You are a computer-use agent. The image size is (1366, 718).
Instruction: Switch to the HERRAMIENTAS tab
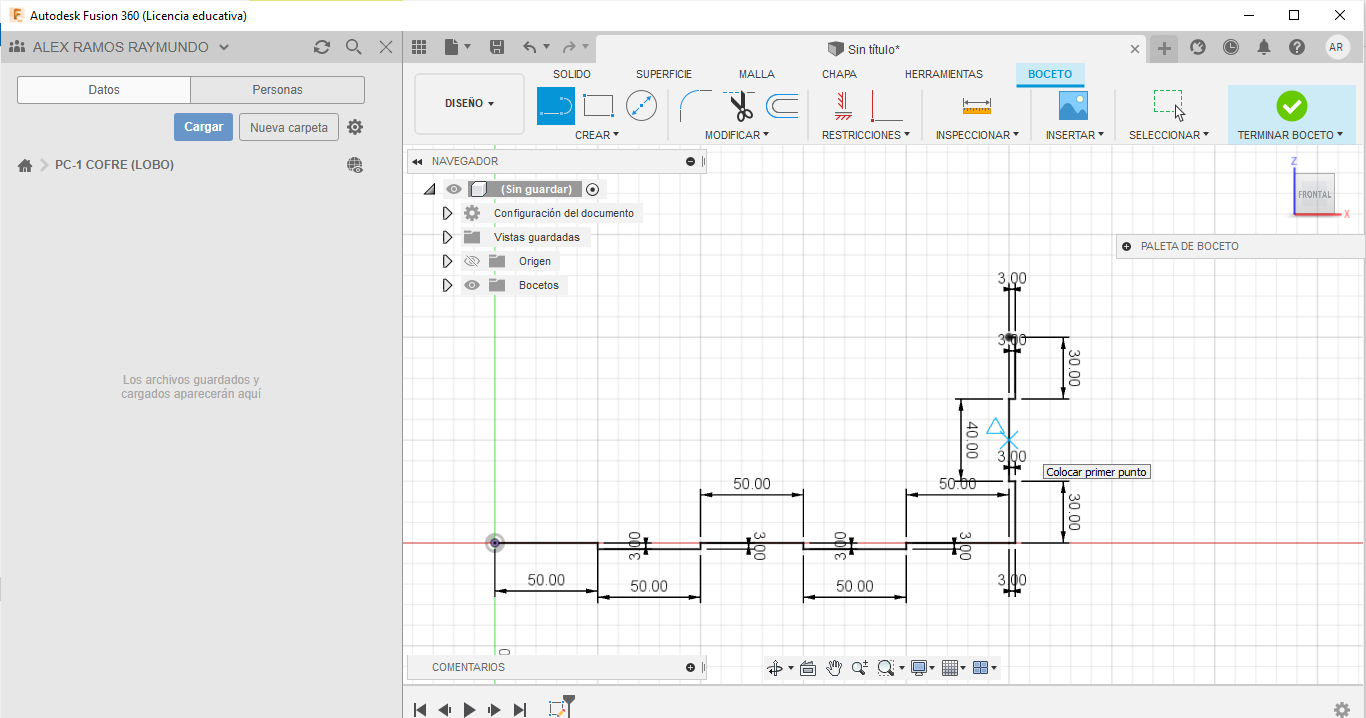coord(944,74)
